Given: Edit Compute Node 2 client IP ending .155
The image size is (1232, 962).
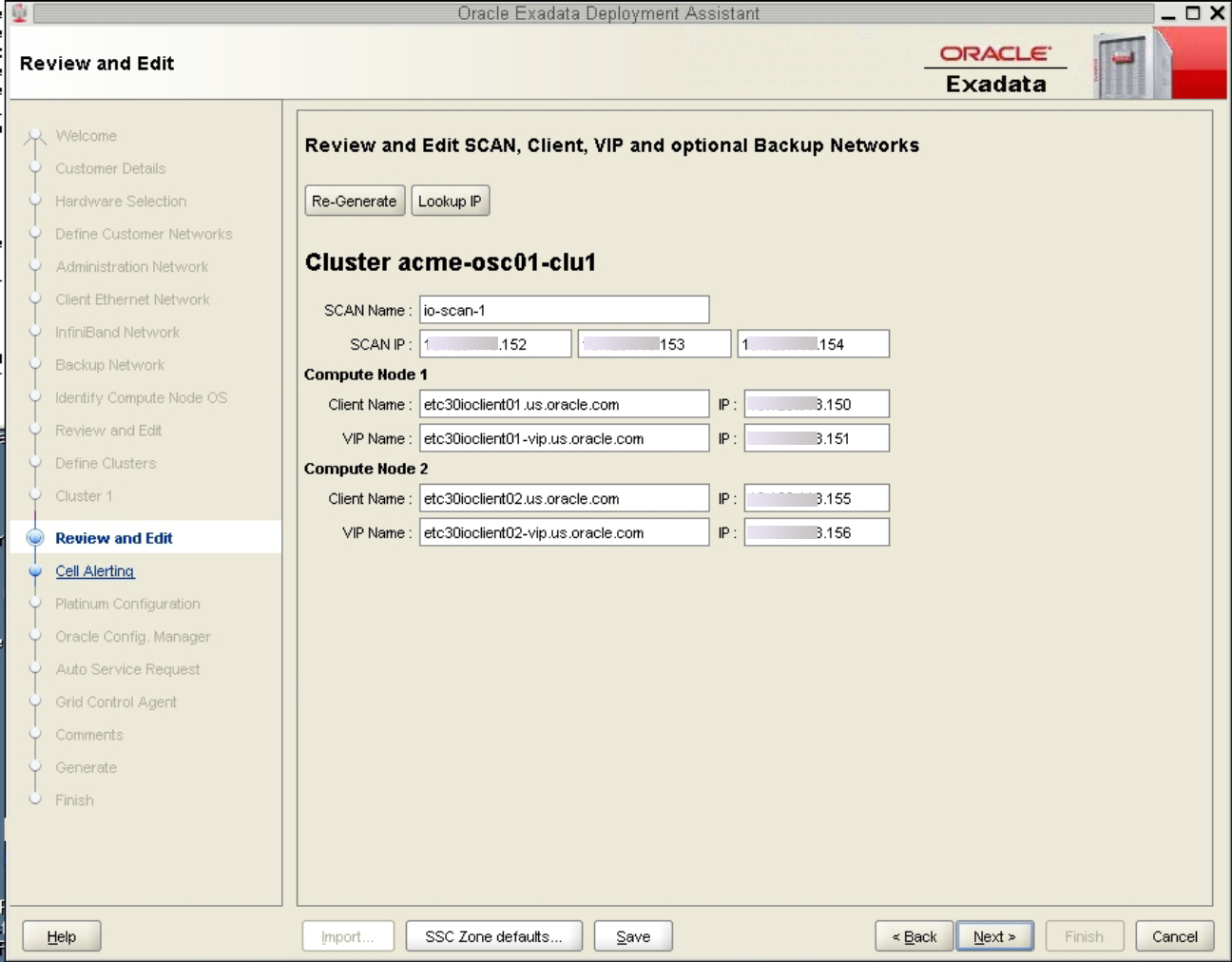Looking at the screenshot, I should (x=817, y=498).
